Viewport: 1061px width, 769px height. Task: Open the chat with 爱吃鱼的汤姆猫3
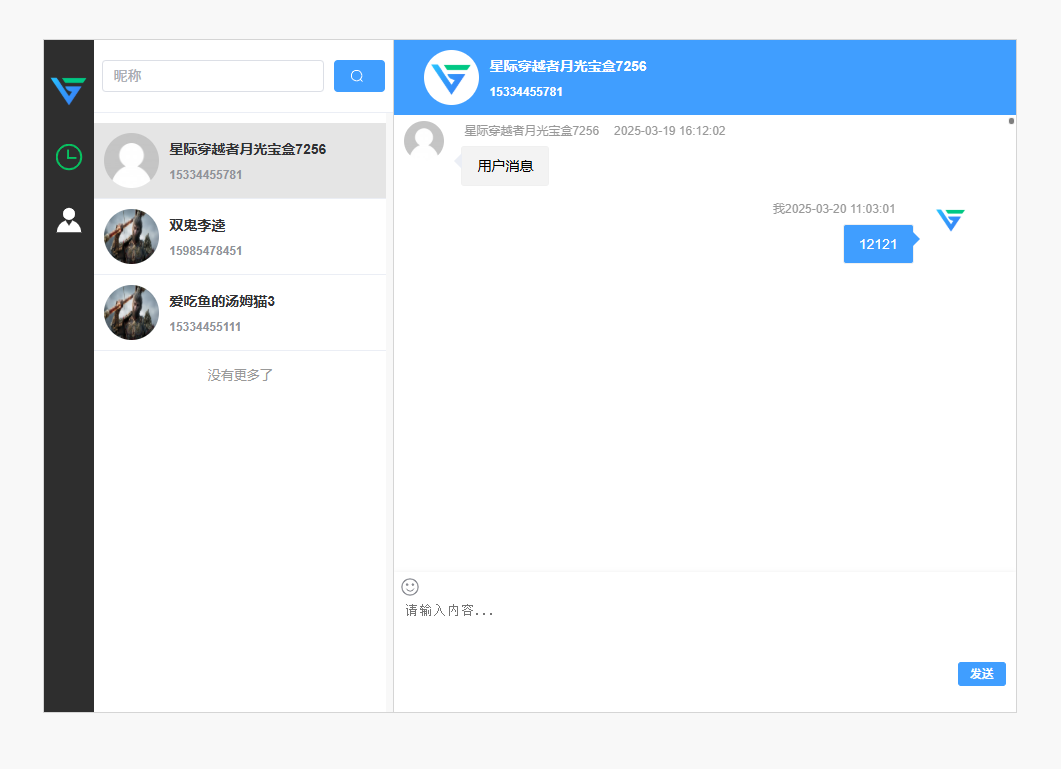(240, 313)
